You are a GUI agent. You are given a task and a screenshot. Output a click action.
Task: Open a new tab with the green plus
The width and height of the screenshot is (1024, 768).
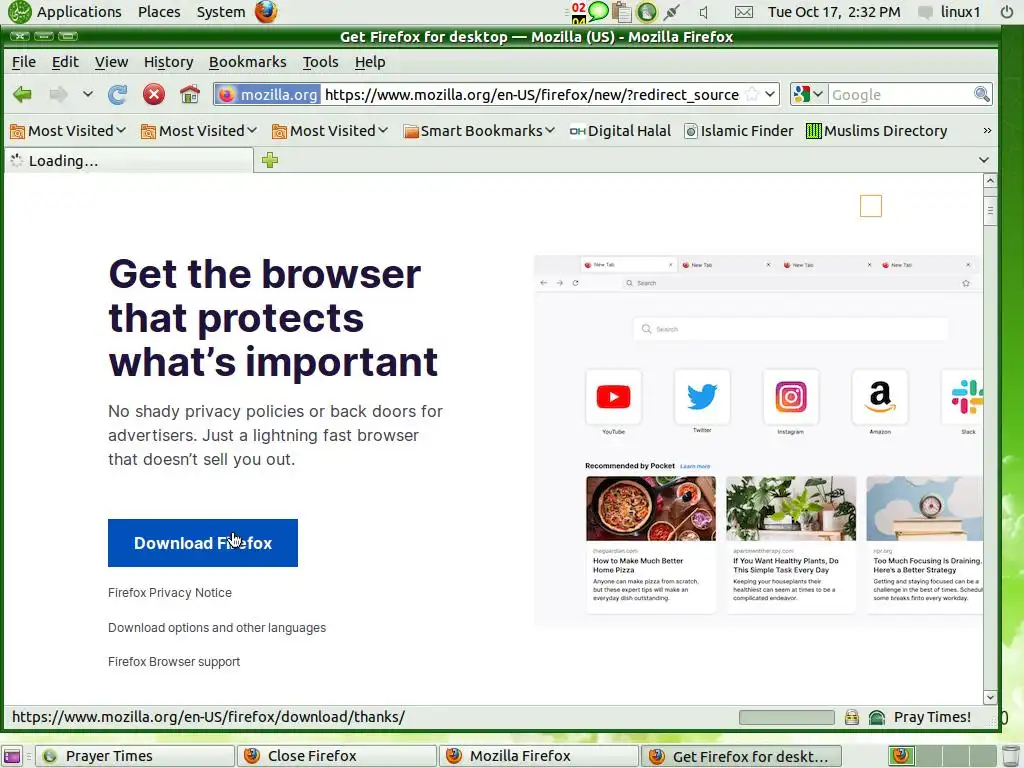(x=270, y=160)
